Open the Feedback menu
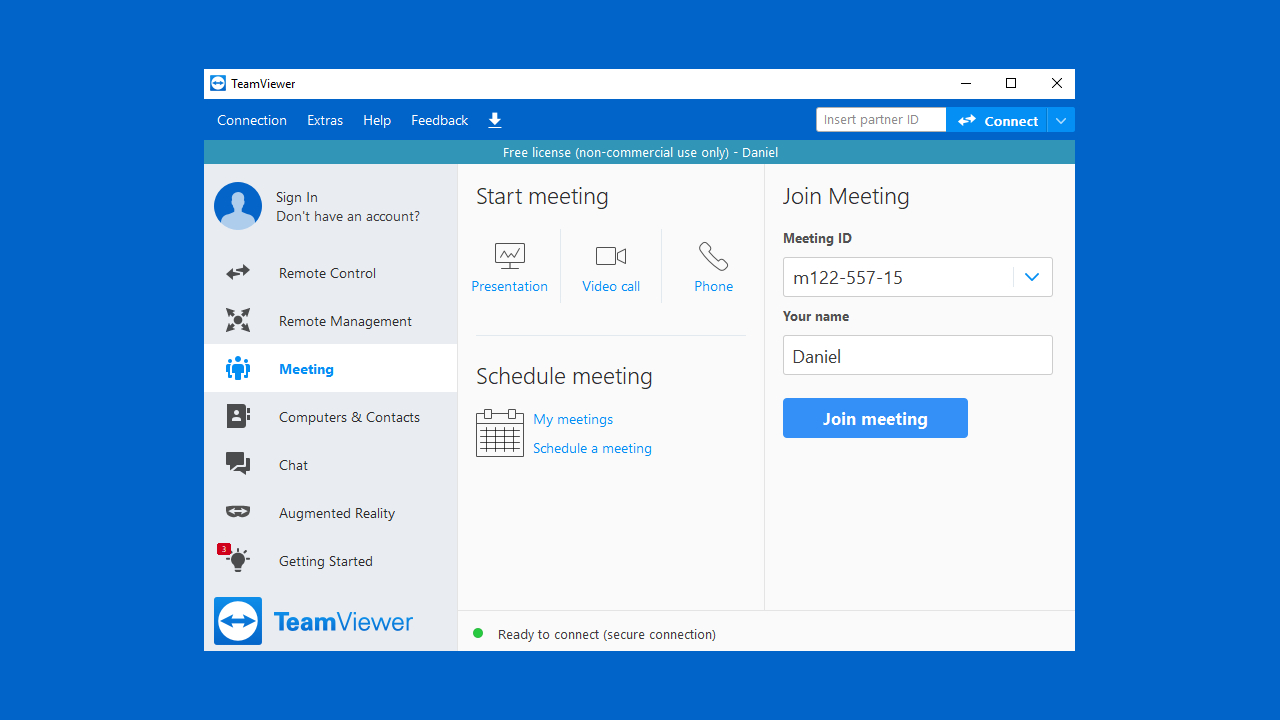This screenshot has width=1280, height=720. [440, 120]
